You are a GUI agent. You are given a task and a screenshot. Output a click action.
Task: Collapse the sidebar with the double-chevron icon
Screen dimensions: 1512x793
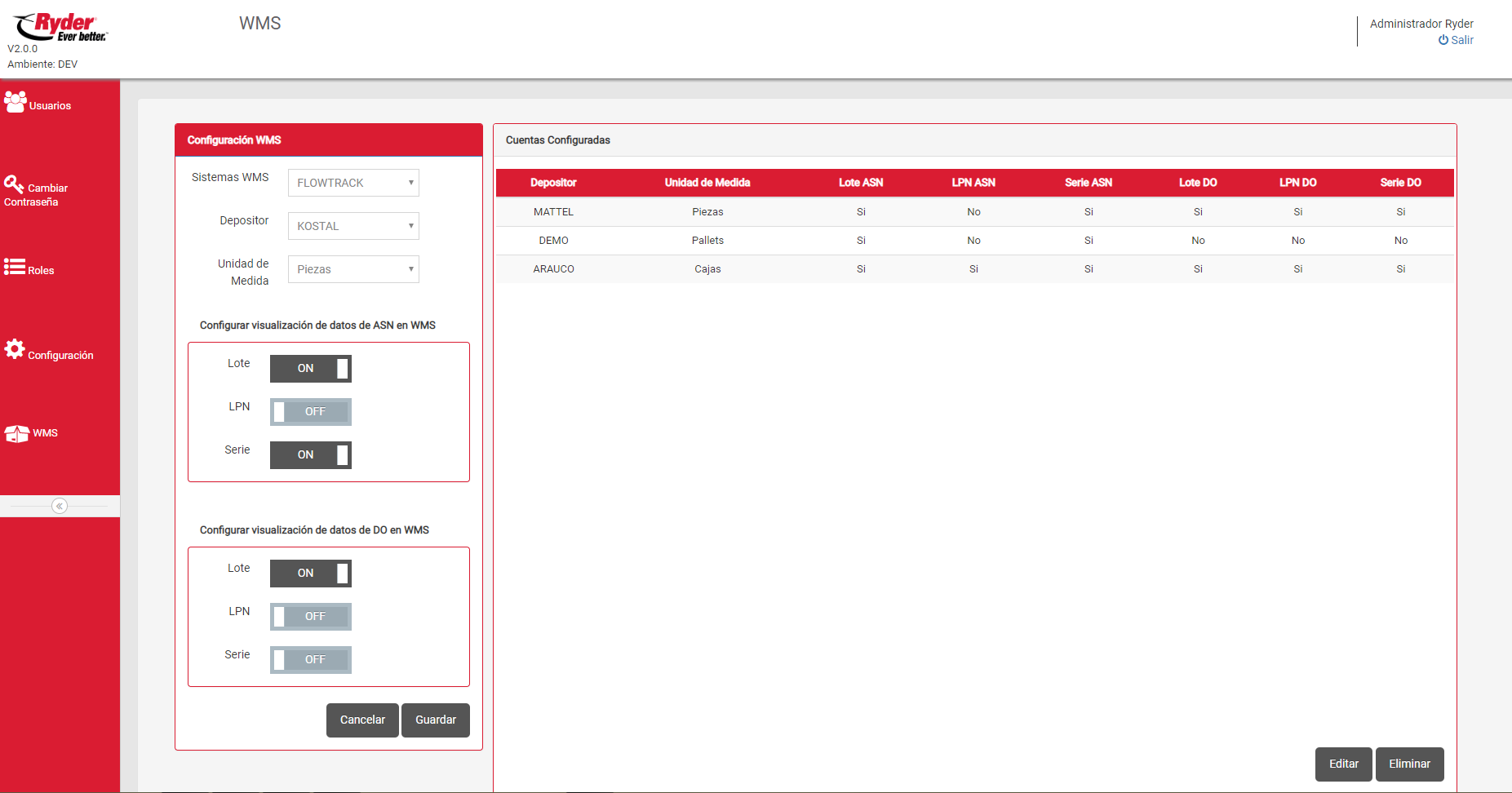pyautogui.click(x=60, y=506)
